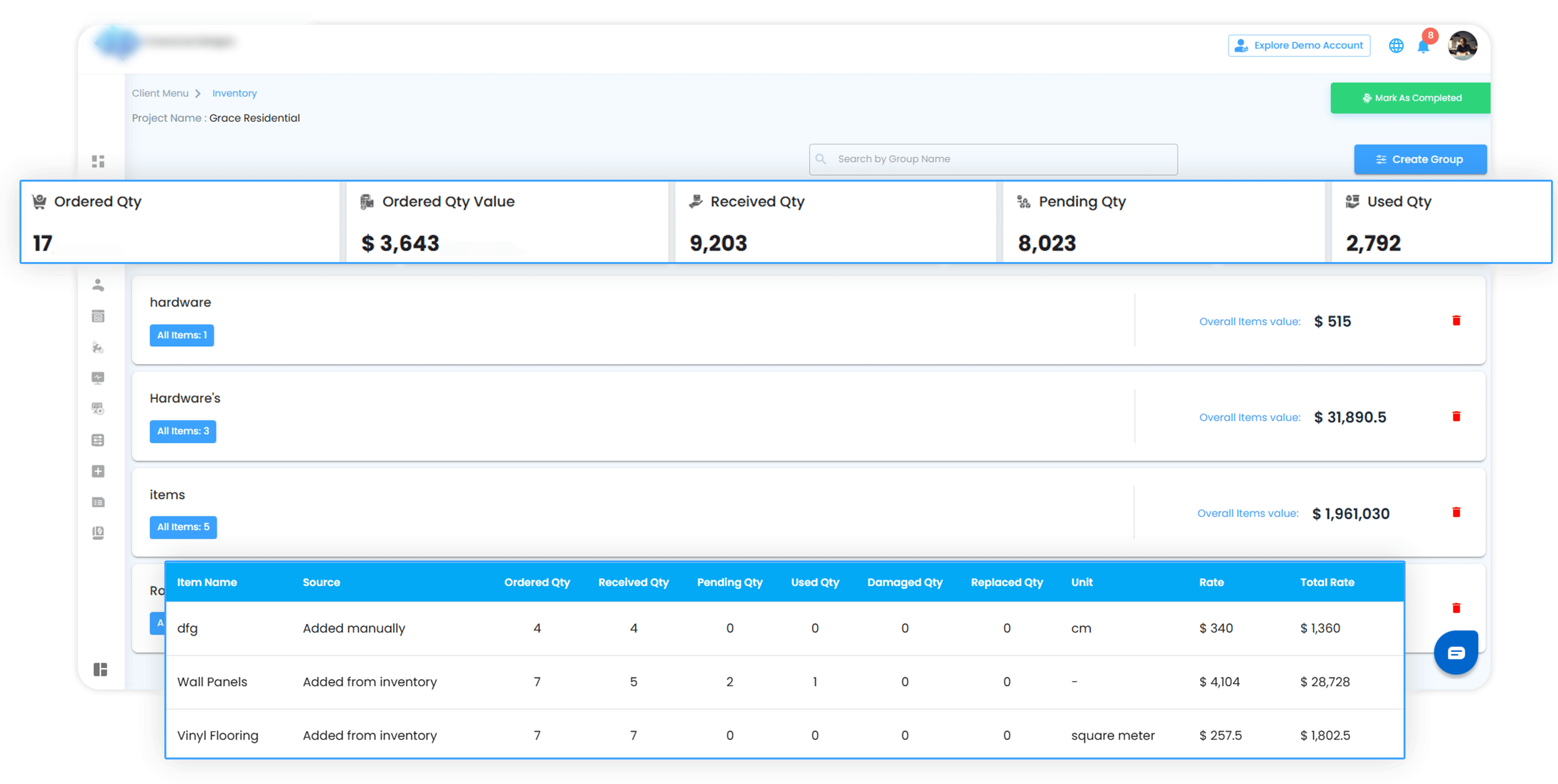The width and height of the screenshot is (1558, 784).
Task: Click the Replaced Qty column header
Action: tap(1007, 583)
